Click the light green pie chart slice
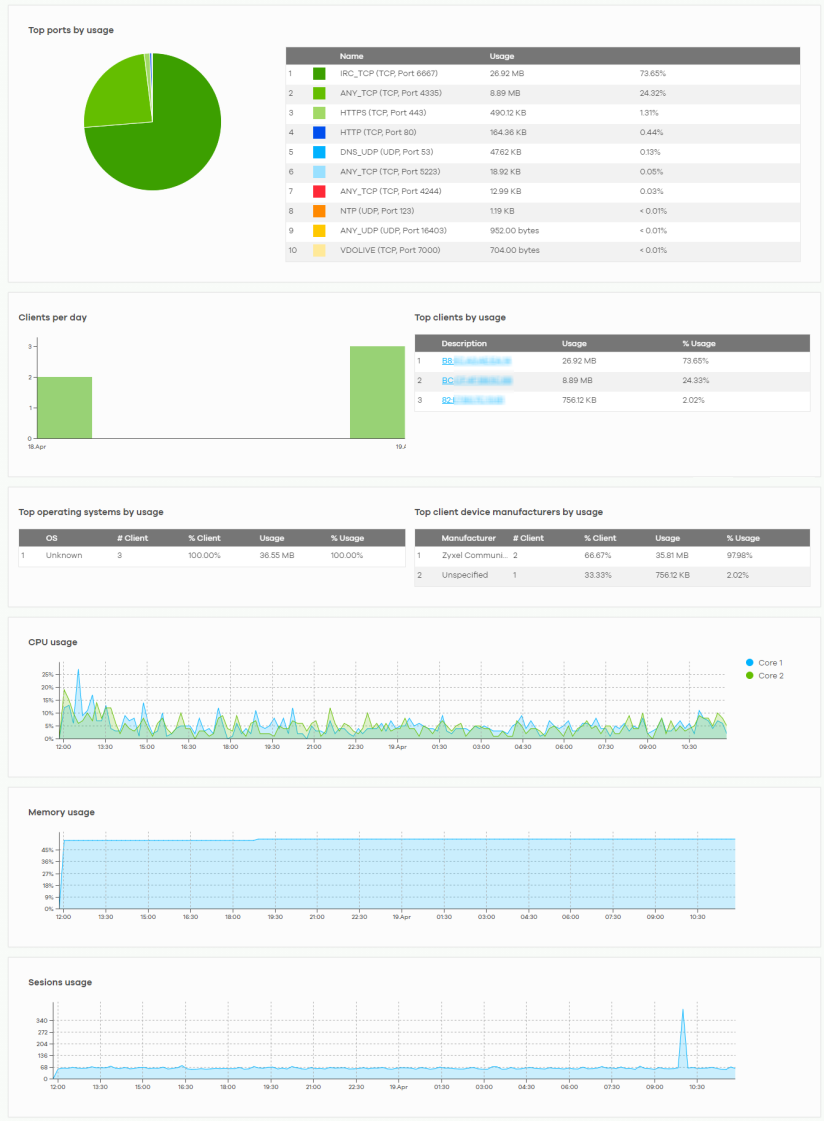This screenshot has width=824, height=1121. (x=115, y=95)
